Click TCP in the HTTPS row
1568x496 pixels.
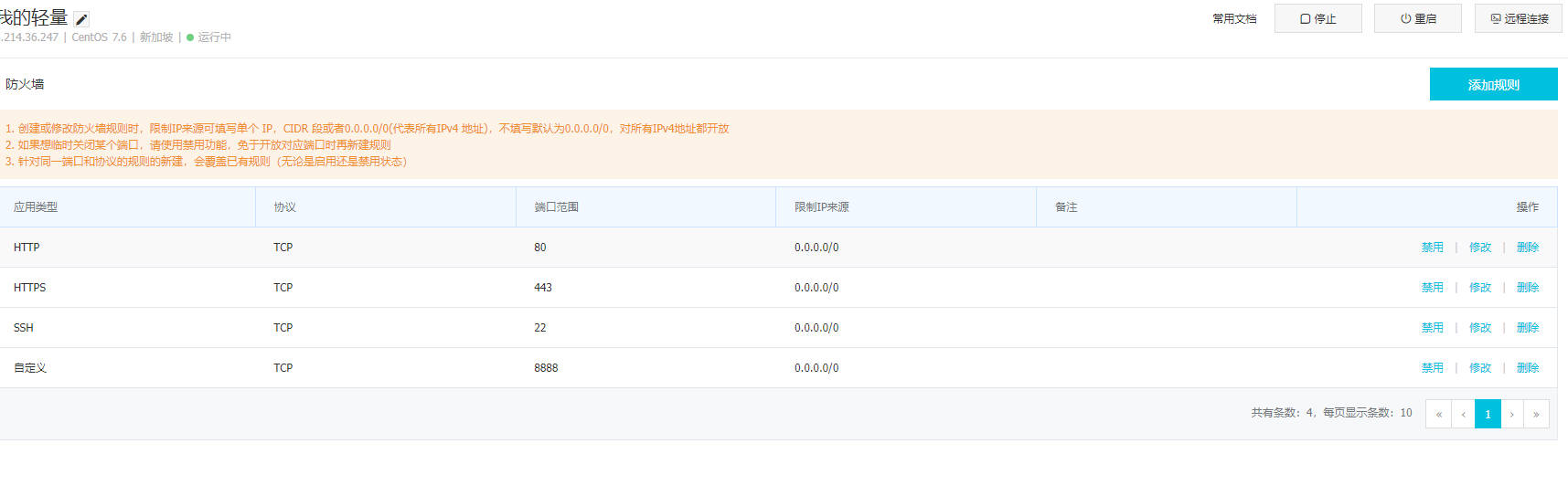pos(283,287)
